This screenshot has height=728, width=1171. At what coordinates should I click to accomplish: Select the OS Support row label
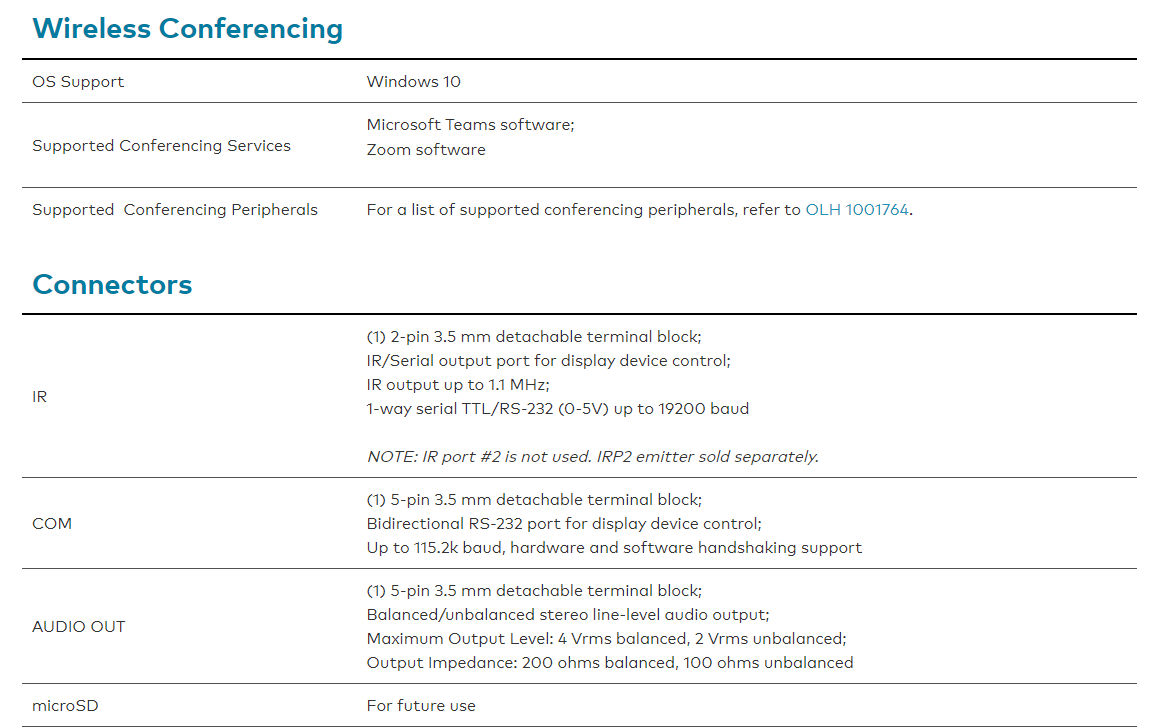(x=78, y=82)
